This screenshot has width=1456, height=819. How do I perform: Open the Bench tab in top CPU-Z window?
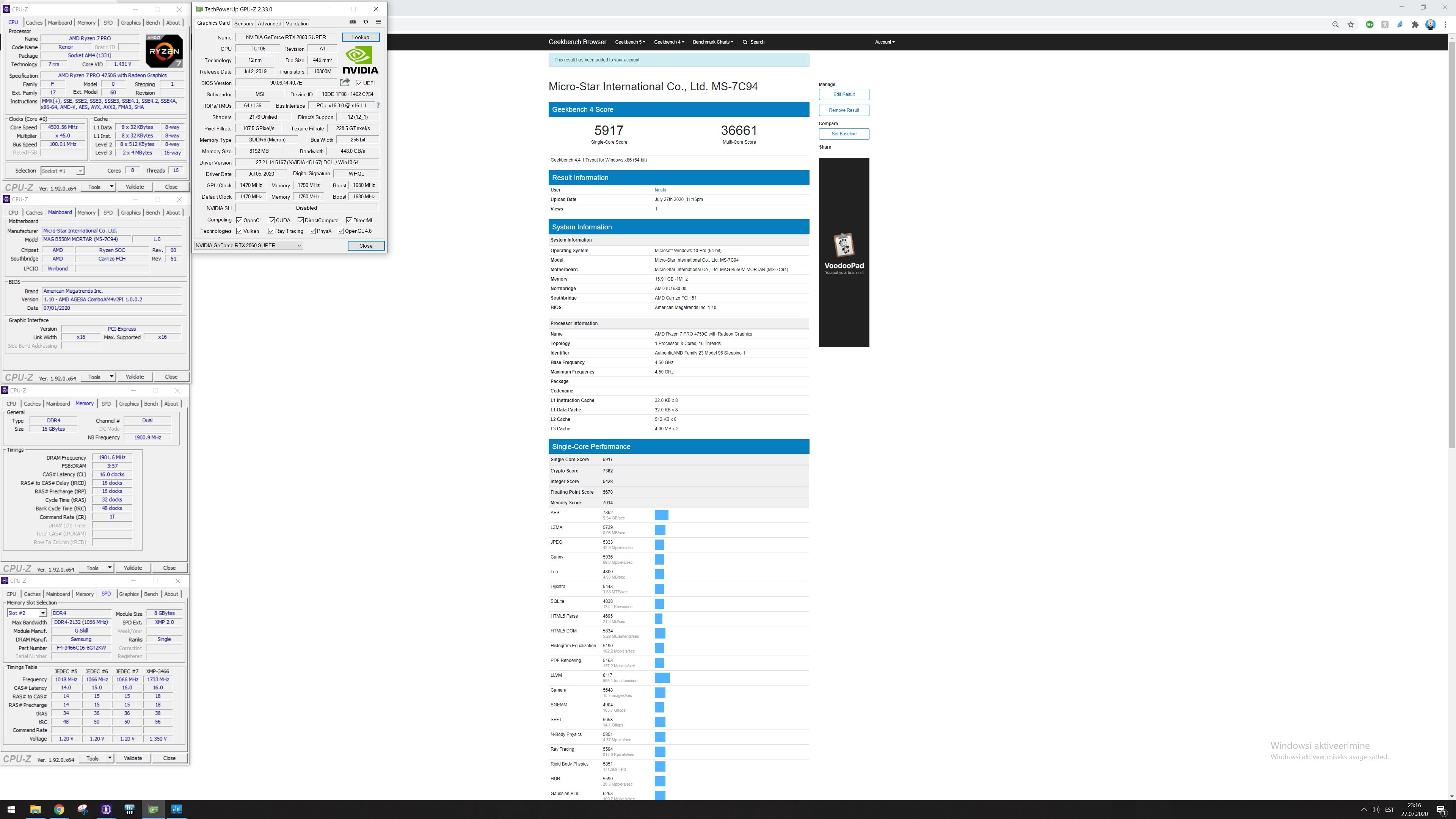[x=152, y=23]
